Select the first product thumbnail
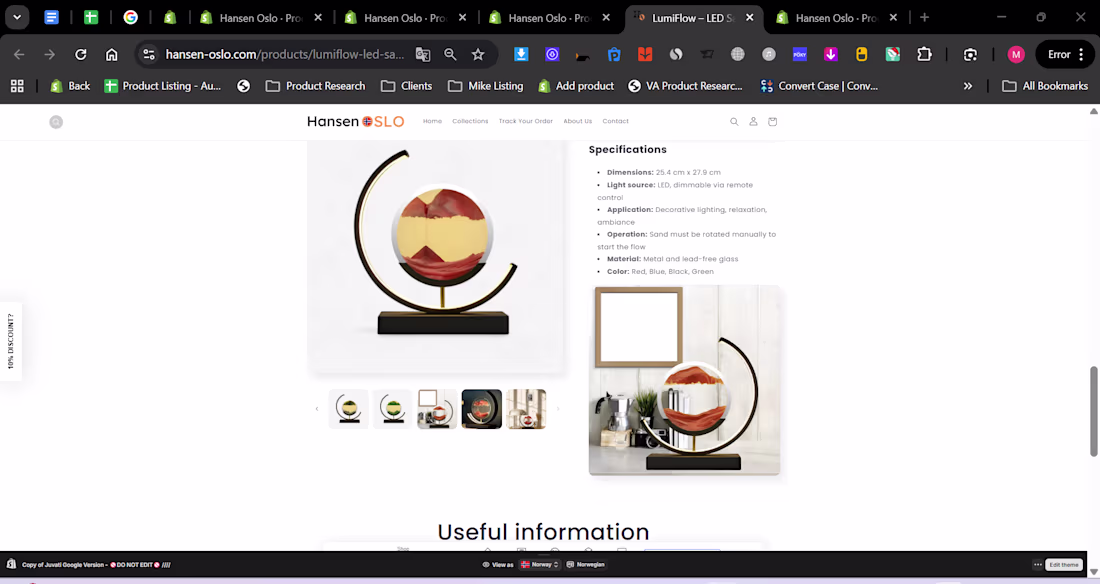The height and width of the screenshot is (584, 1100). pyautogui.click(x=349, y=409)
